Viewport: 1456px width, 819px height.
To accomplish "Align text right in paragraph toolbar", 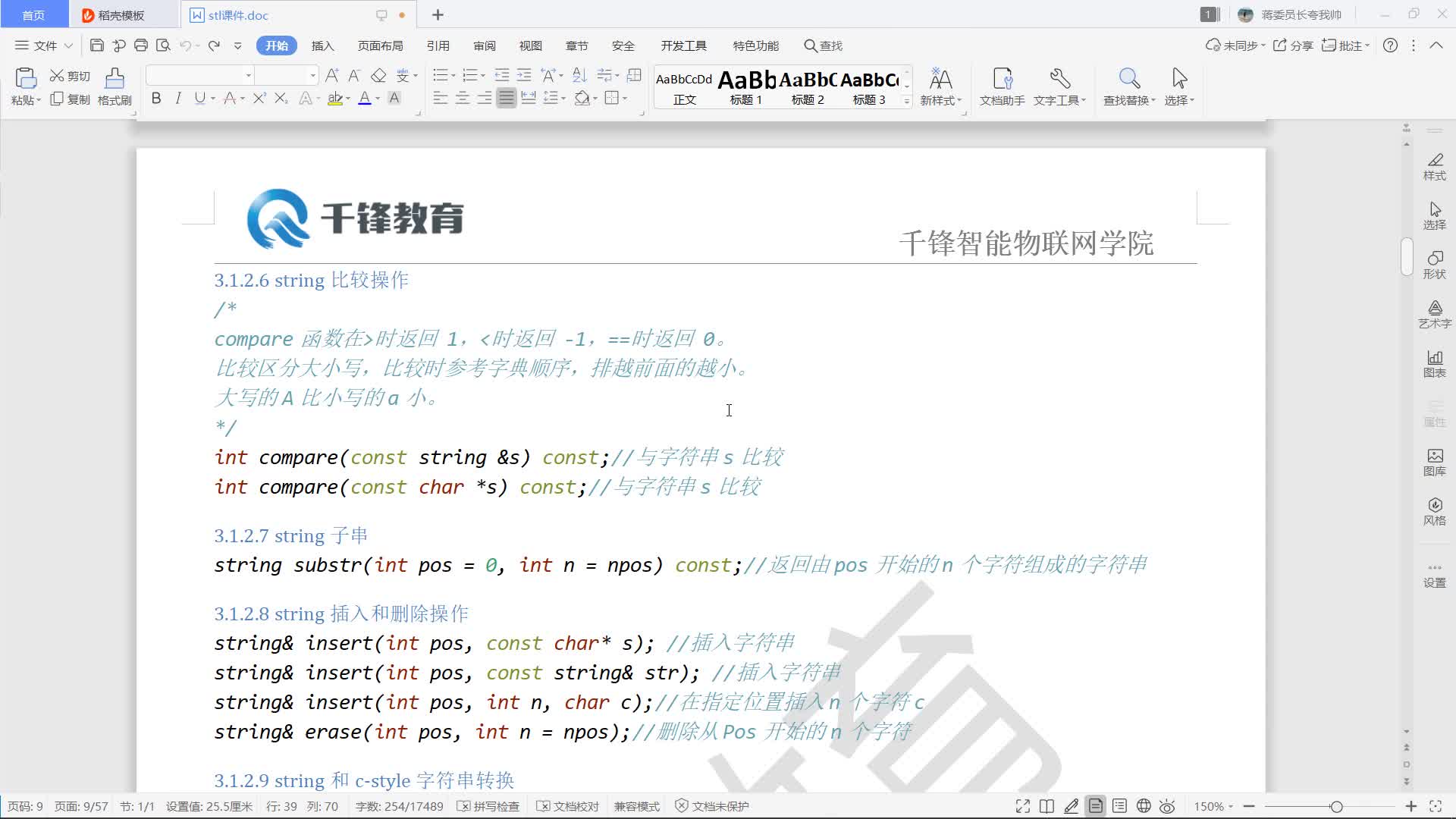I will [484, 98].
